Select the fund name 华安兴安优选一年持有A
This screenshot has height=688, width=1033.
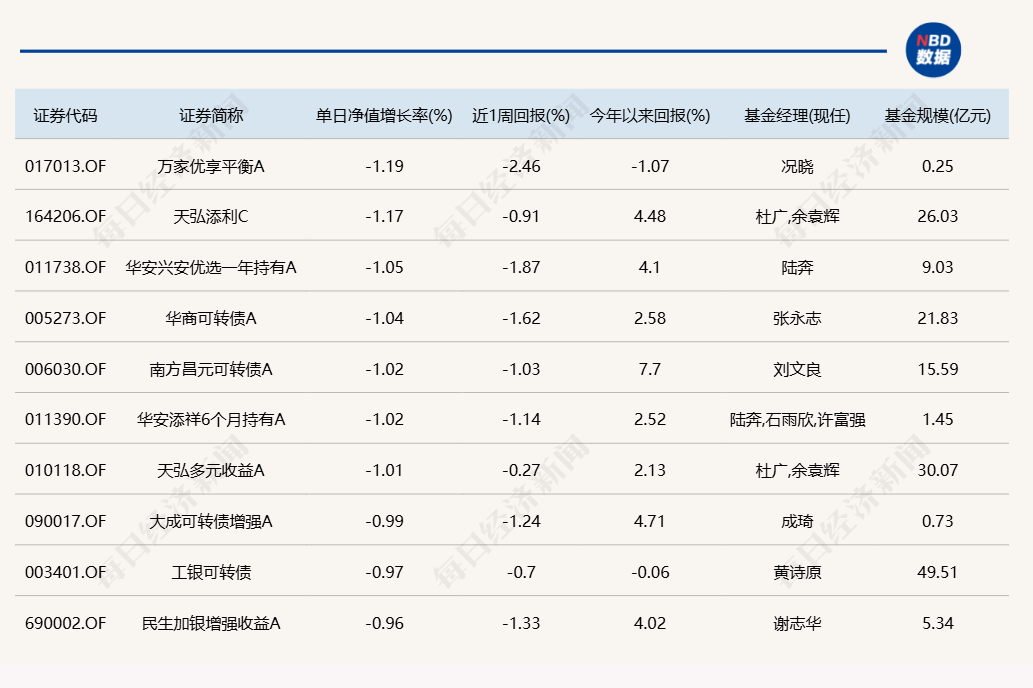click(211, 267)
